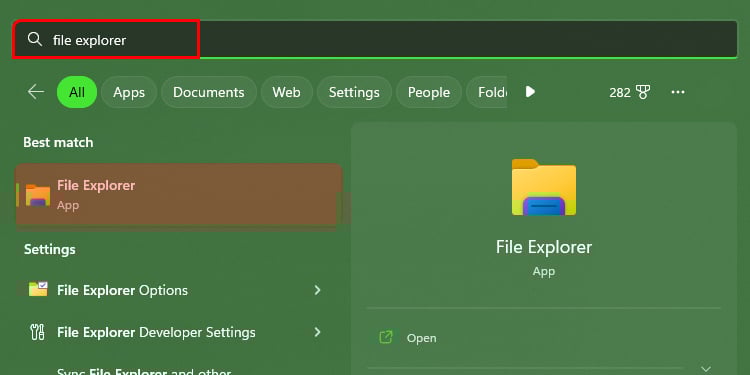Click the Developer Settings tools icon
750x375 pixels.
tap(37, 332)
